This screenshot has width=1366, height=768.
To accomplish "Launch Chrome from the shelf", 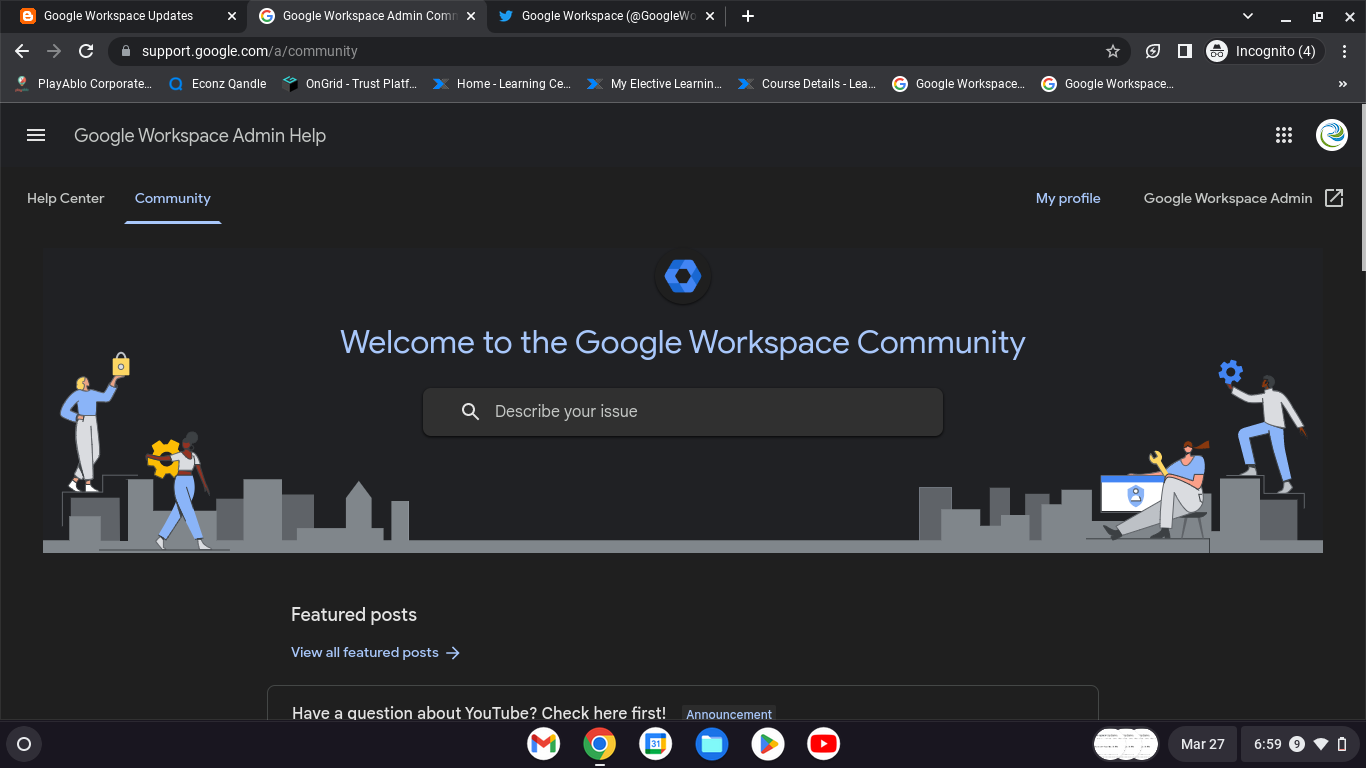I will [600, 744].
